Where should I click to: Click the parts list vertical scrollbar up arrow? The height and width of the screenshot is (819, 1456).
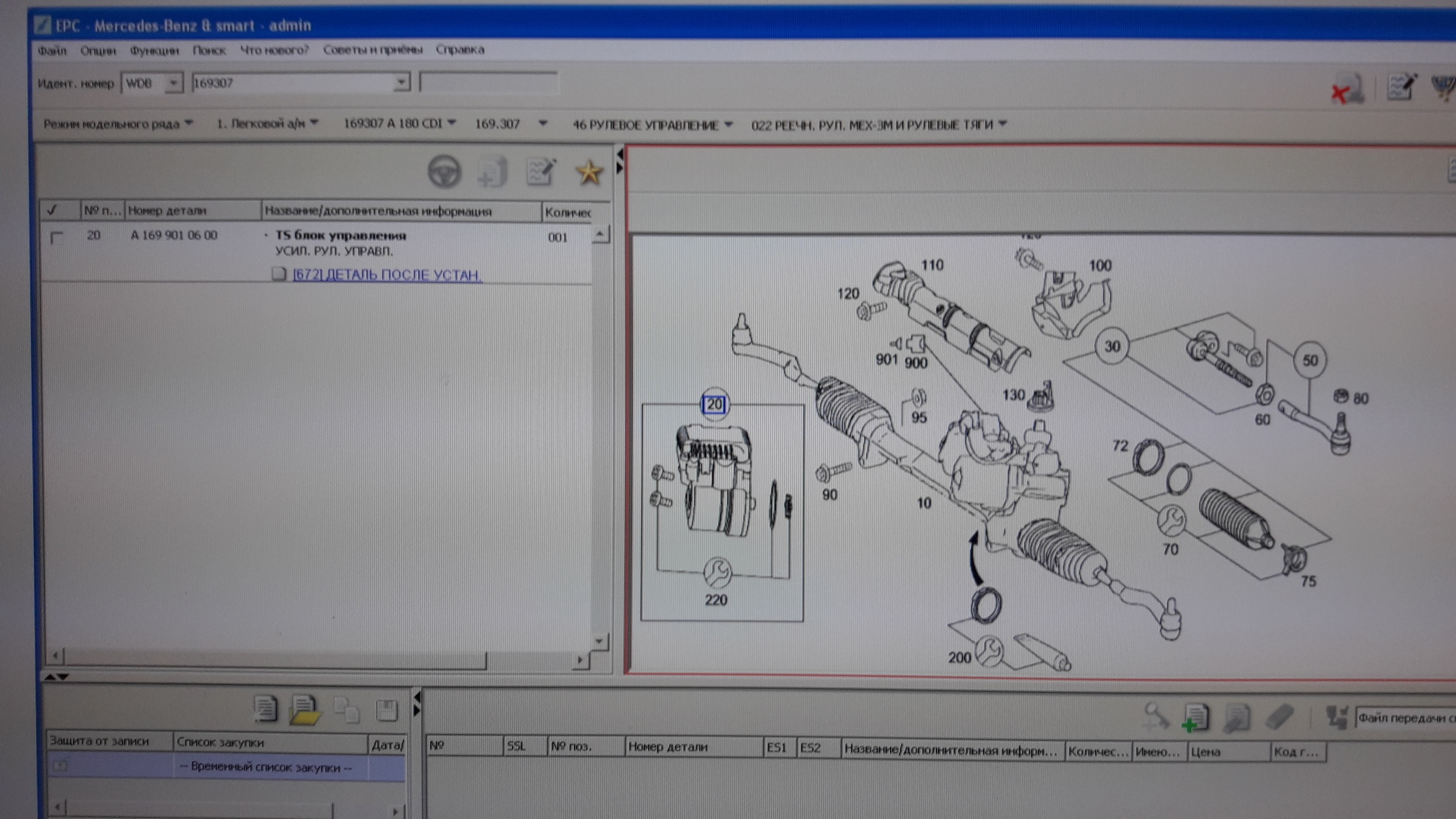tap(600, 234)
